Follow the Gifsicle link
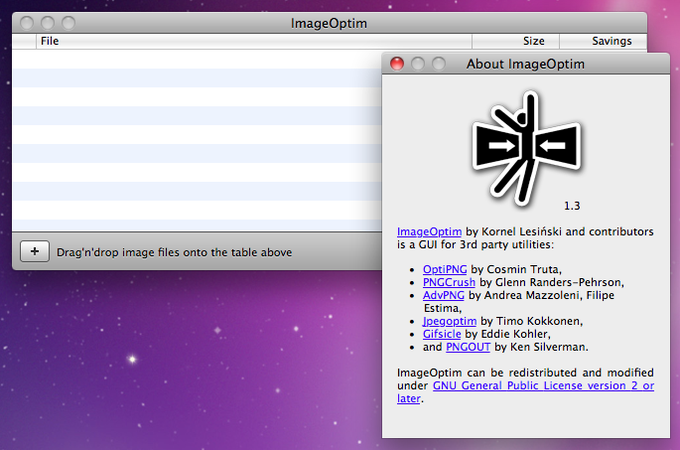This screenshot has width=680, height=450. coord(441,334)
